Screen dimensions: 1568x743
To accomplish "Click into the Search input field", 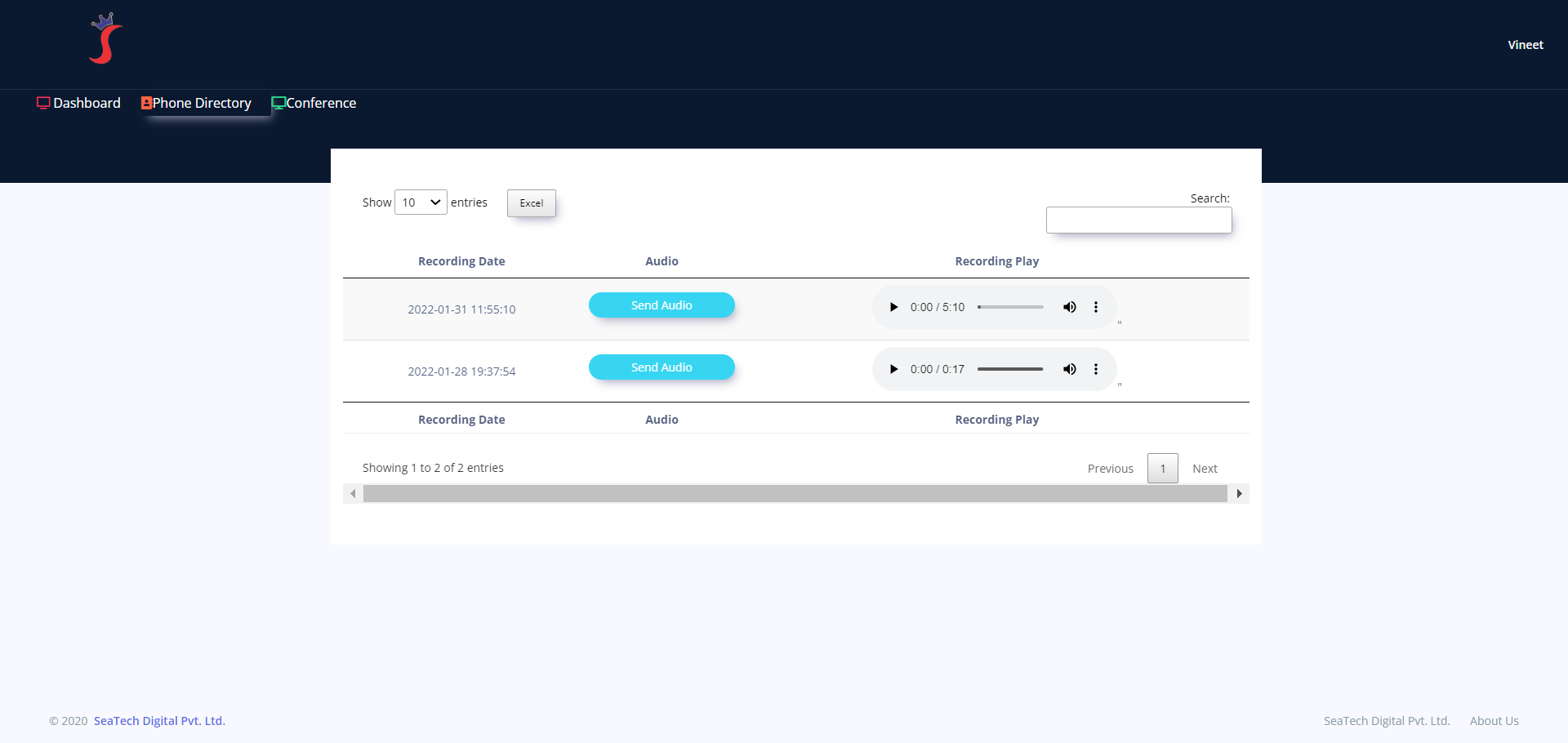I will click(1138, 220).
